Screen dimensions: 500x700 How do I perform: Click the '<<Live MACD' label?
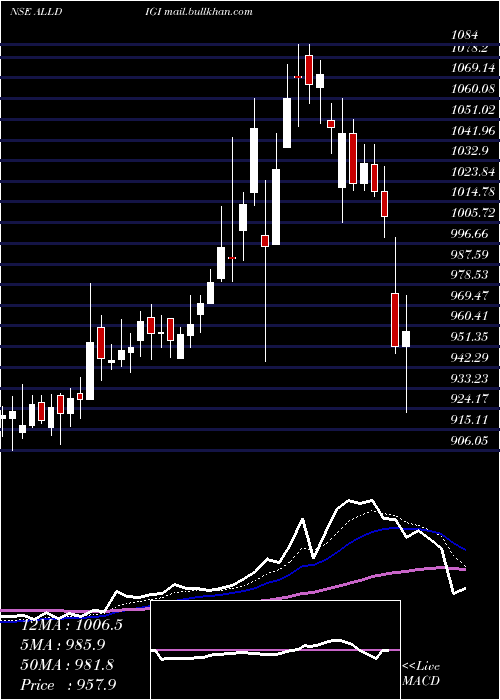421,673
